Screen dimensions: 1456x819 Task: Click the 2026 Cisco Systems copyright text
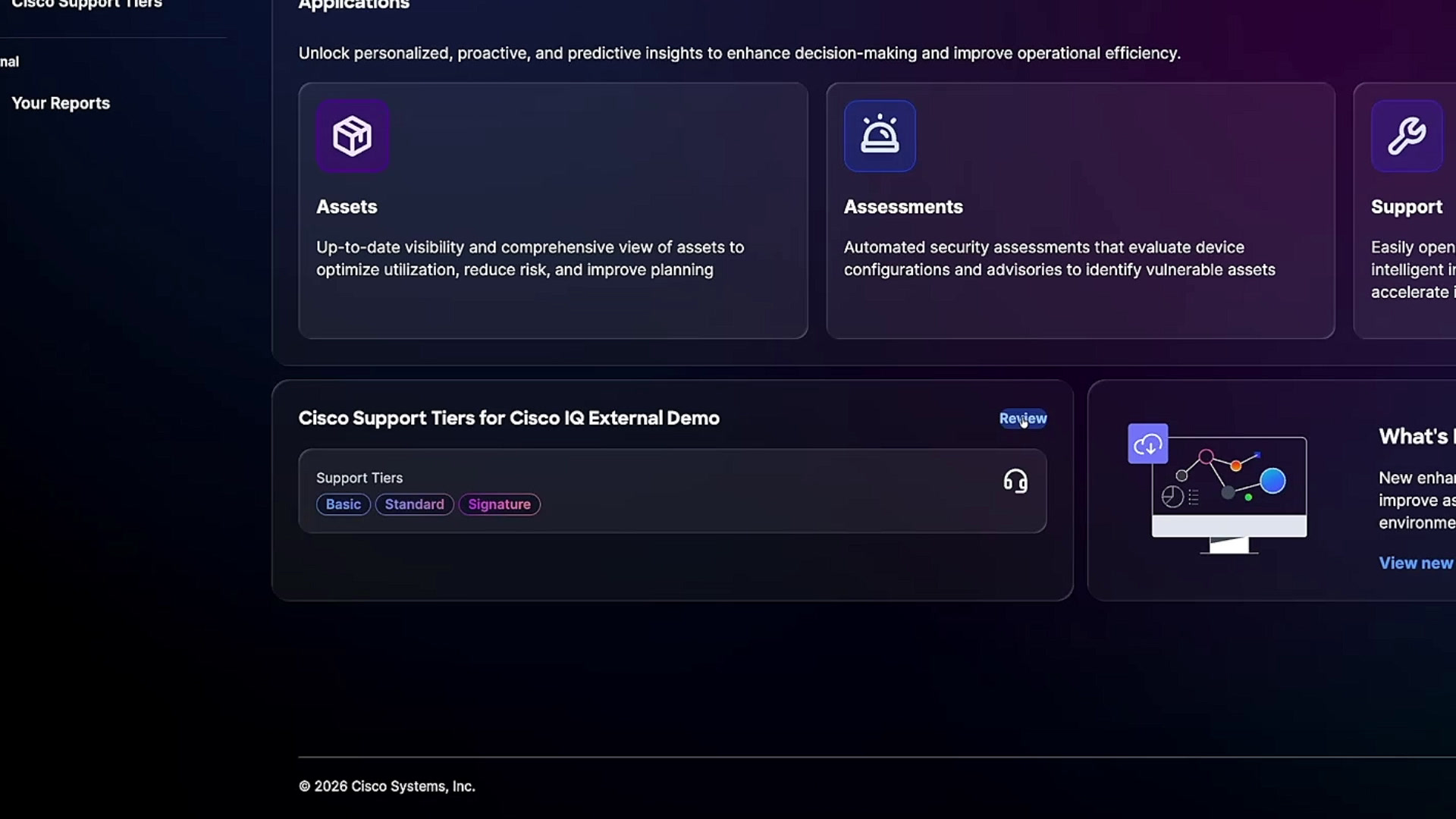click(x=387, y=786)
